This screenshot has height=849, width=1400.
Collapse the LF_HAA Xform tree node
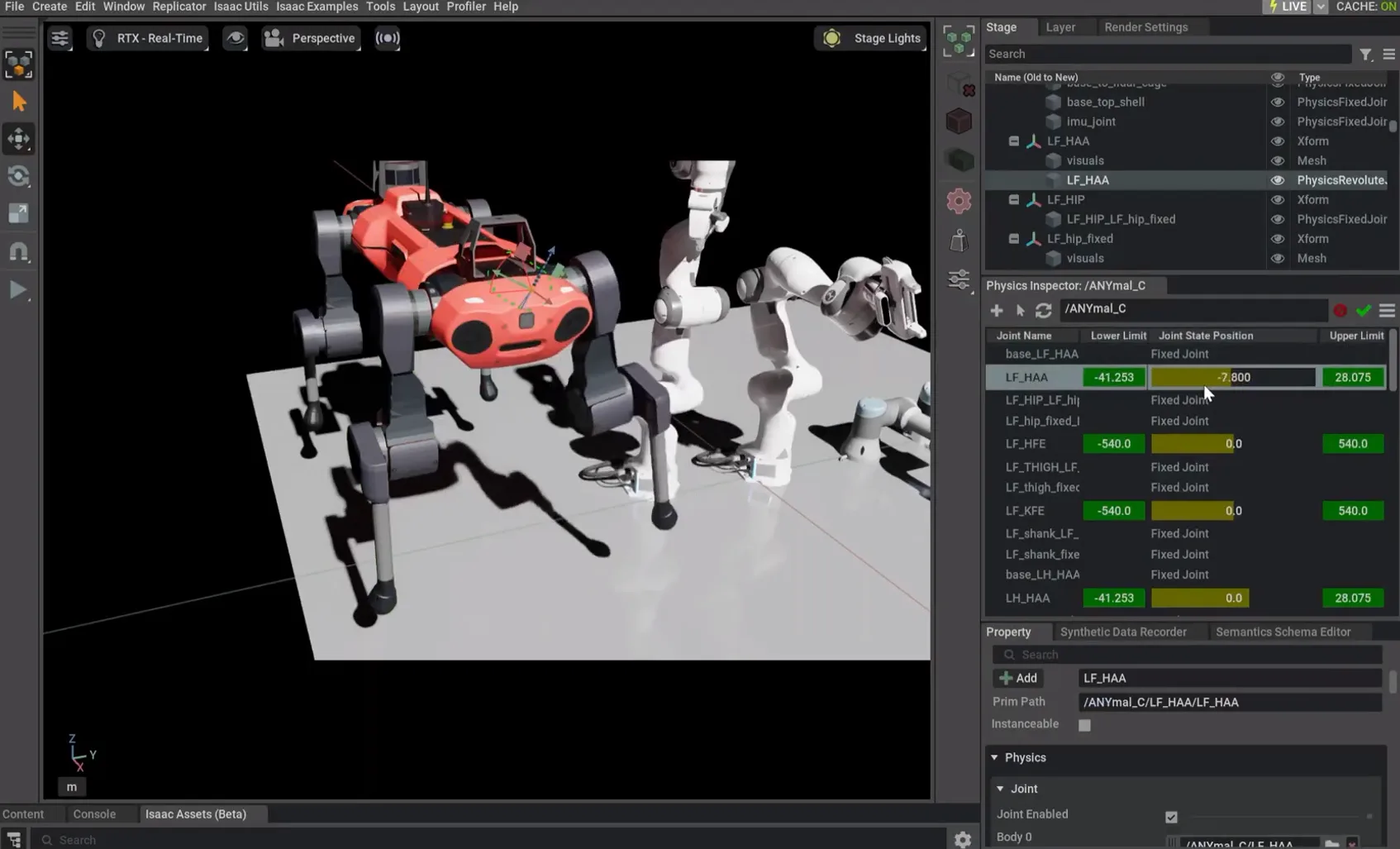[x=1013, y=141]
